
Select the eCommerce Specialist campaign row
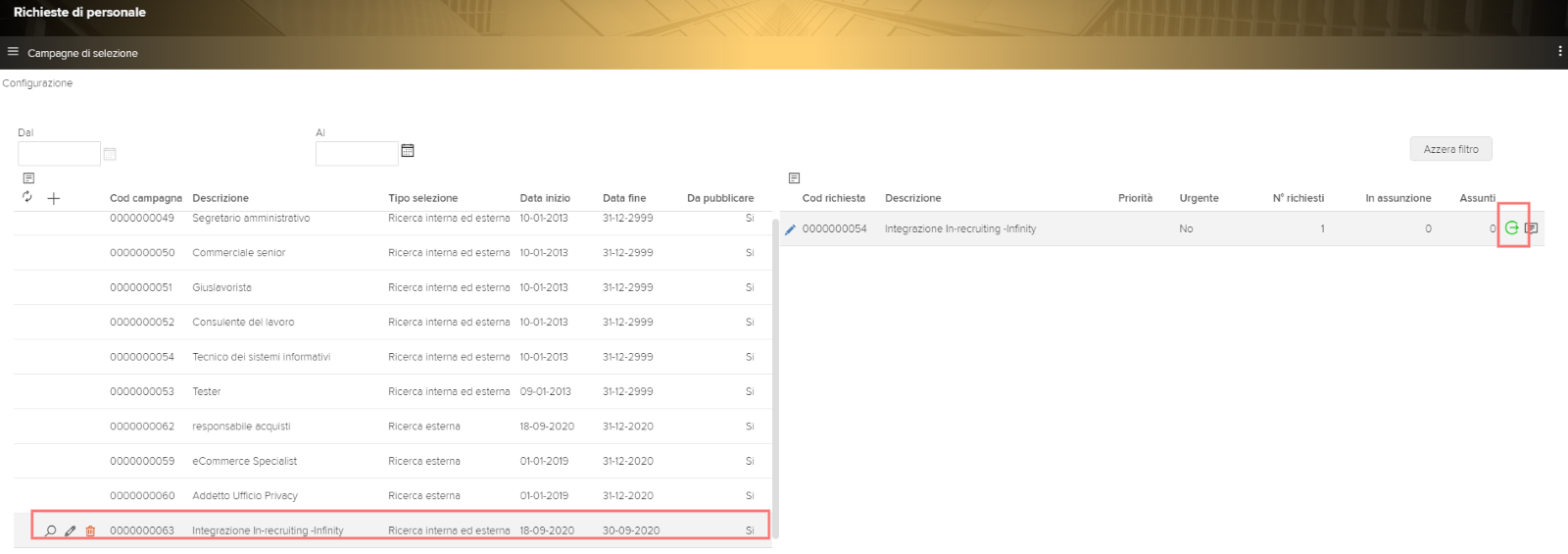[393, 461]
